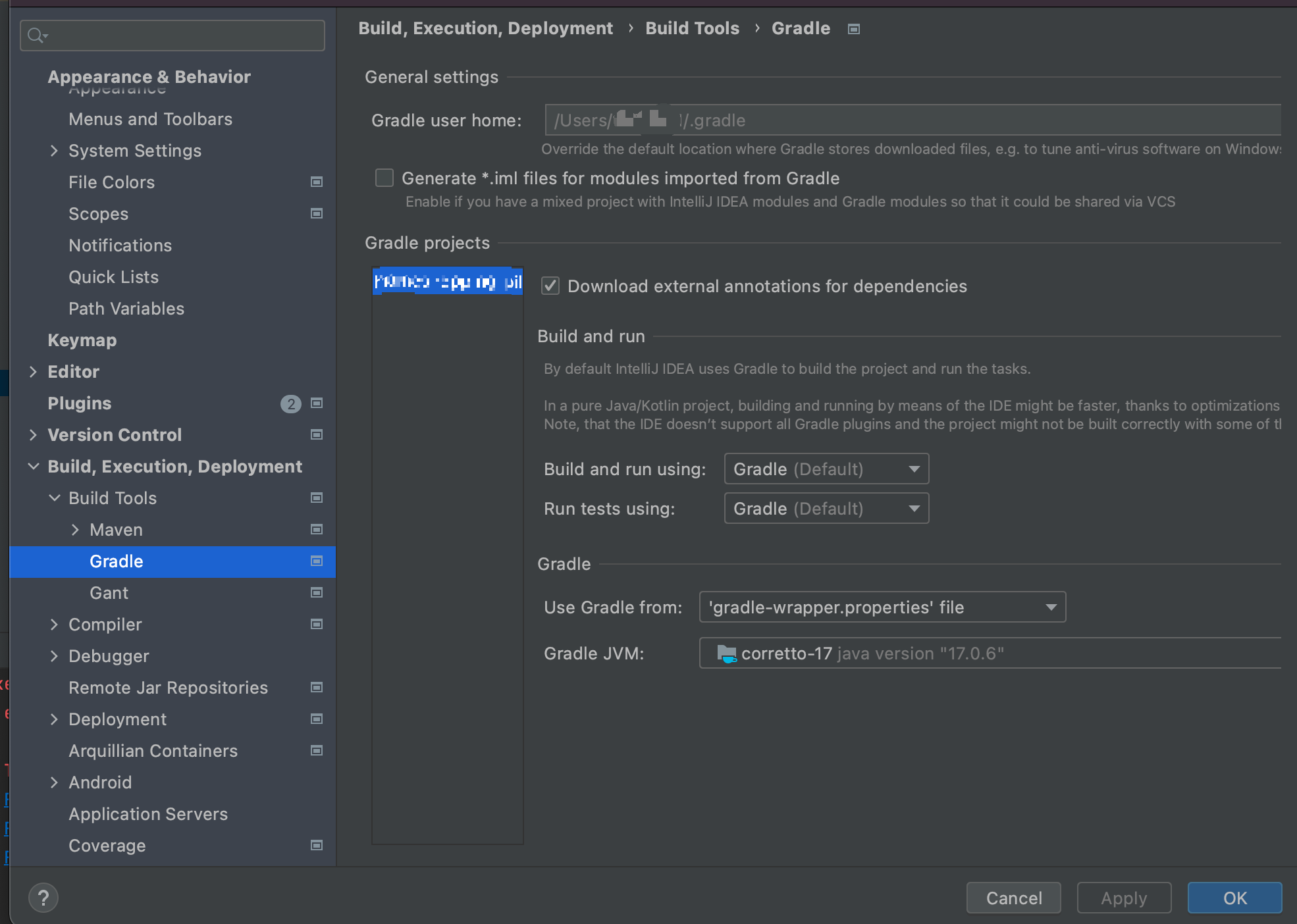
Task: Open Remote Jar Repositories page
Action: click(168, 688)
